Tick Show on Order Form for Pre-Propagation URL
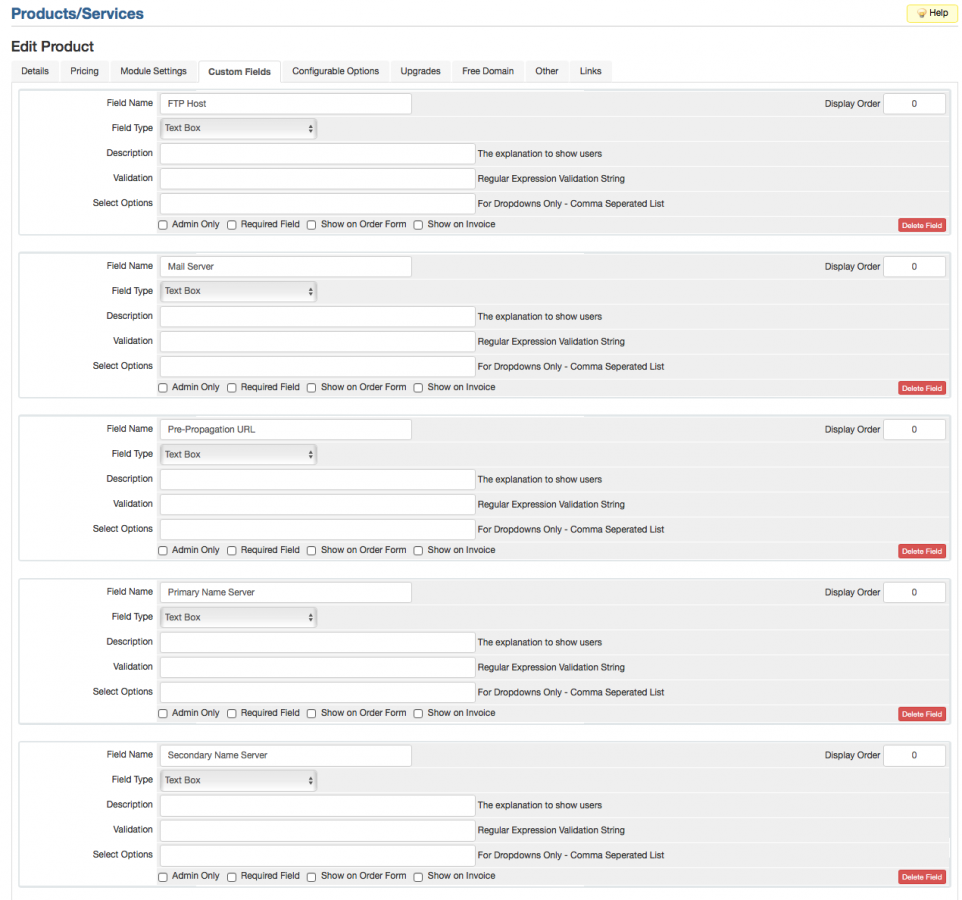 pos(312,551)
